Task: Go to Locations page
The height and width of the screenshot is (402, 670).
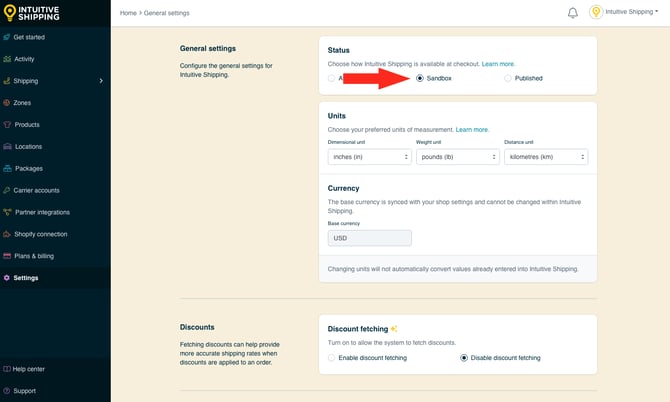Action: point(28,146)
